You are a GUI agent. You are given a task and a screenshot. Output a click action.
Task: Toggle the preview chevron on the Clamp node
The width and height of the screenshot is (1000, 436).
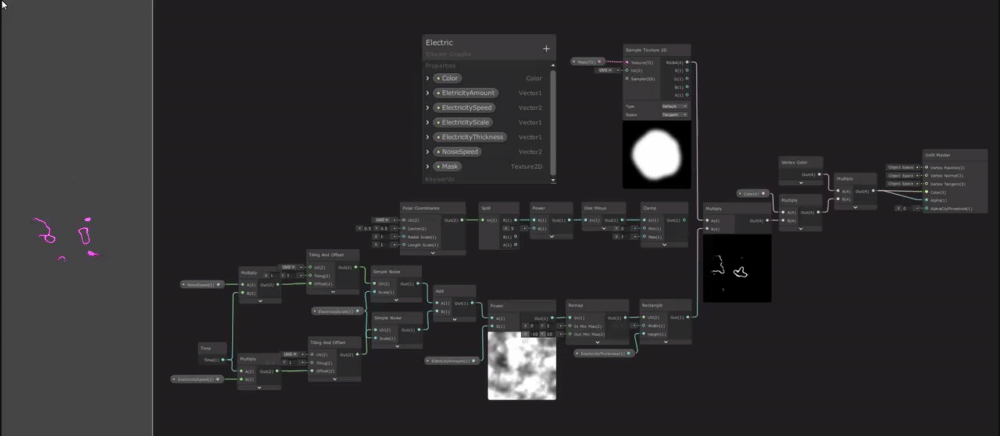pos(663,243)
